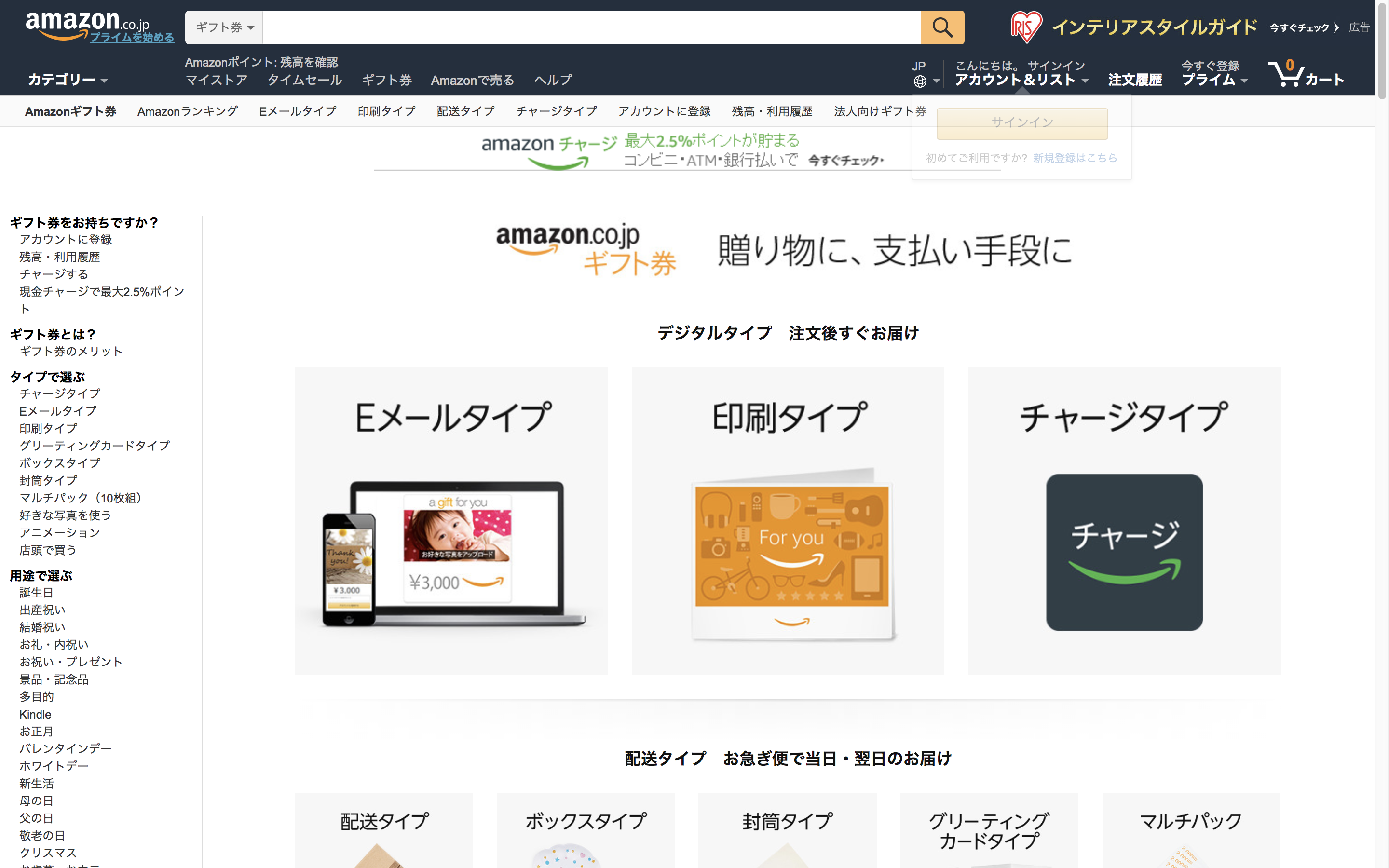The image size is (1389, 868).
Task: Click sidebar link お礼・内祝い
Action: coord(54,645)
